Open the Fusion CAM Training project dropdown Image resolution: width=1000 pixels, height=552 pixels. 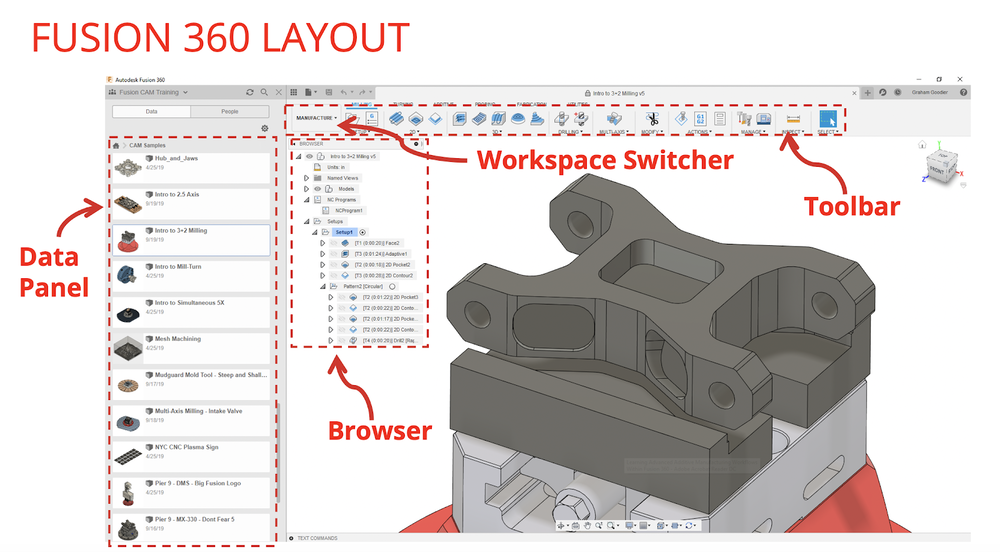click(x=153, y=92)
